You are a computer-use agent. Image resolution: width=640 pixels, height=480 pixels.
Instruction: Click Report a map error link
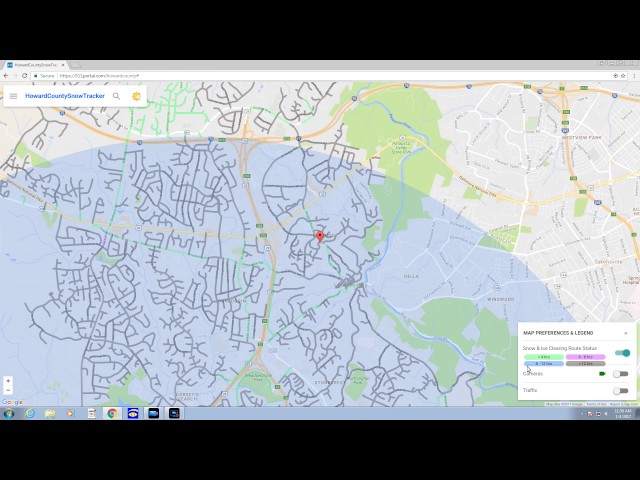coord(624,404)
